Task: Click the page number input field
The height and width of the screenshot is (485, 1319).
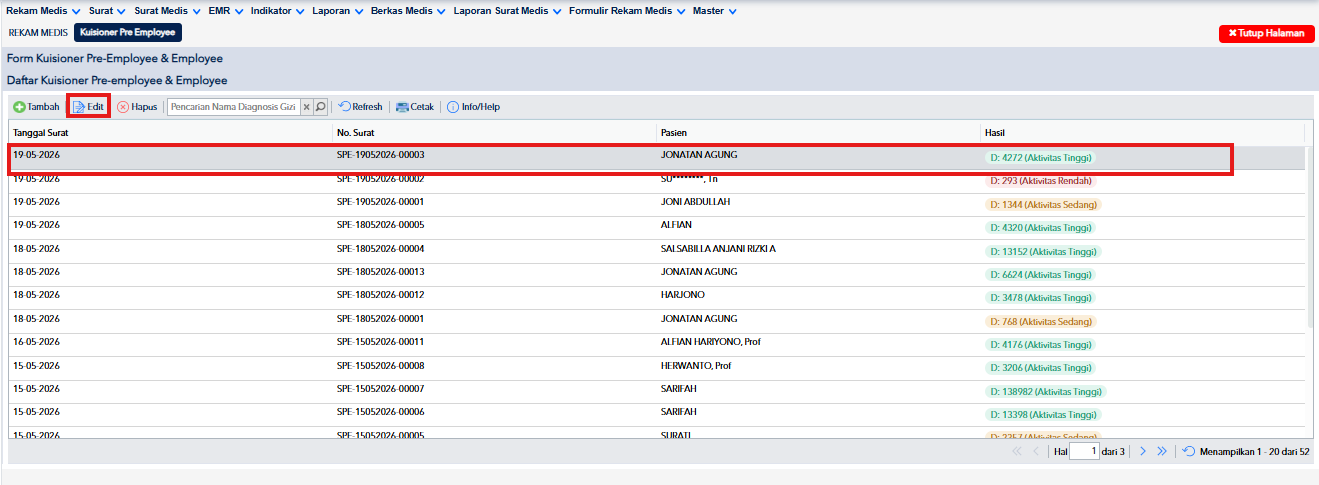Action: (1085, 452)
